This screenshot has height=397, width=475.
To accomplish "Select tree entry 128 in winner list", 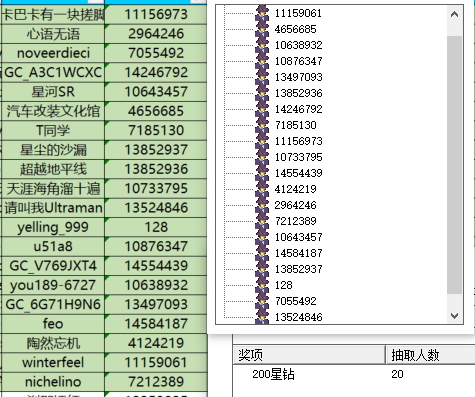I will pos(283,285).
